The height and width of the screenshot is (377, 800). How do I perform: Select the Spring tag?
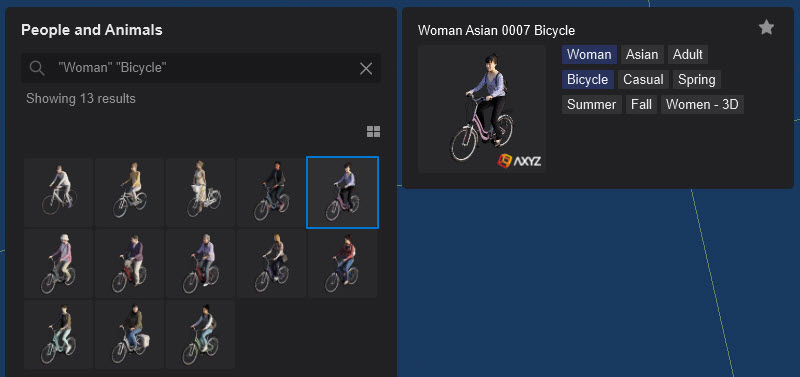click(x=697, y=80)
